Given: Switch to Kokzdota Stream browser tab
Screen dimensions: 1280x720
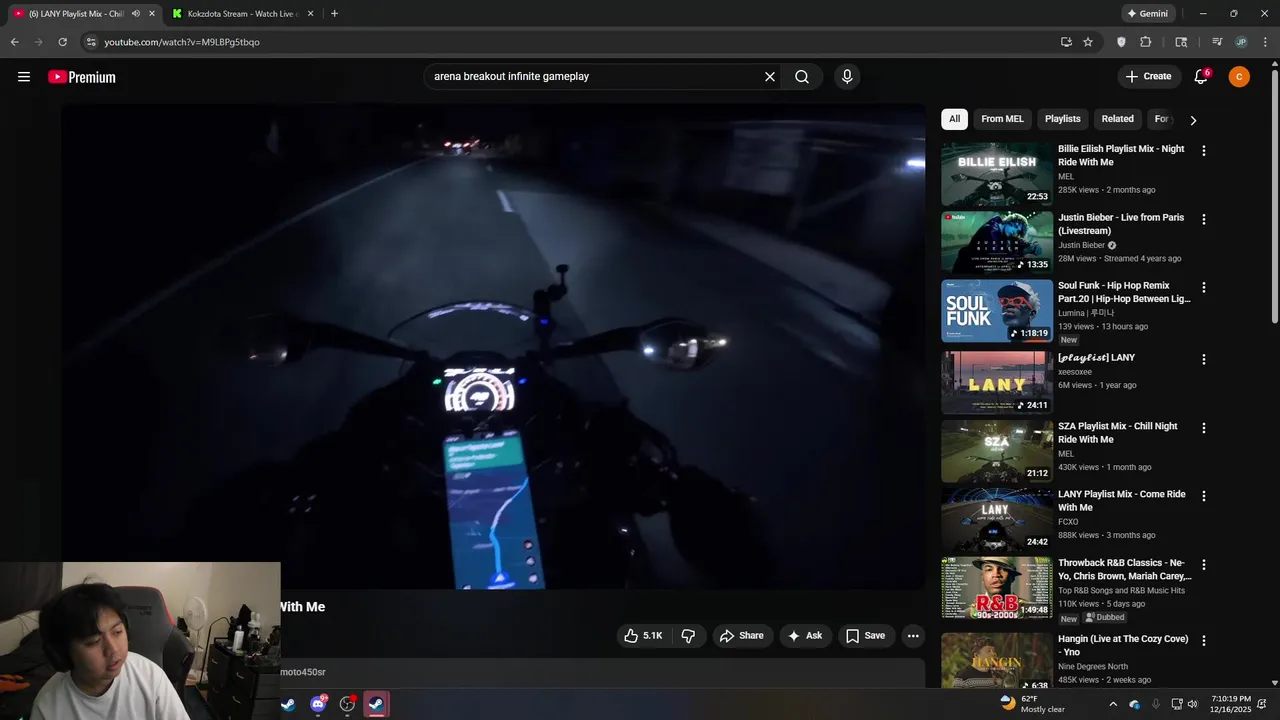Looking at the screenshot, I should coord(244,14).
